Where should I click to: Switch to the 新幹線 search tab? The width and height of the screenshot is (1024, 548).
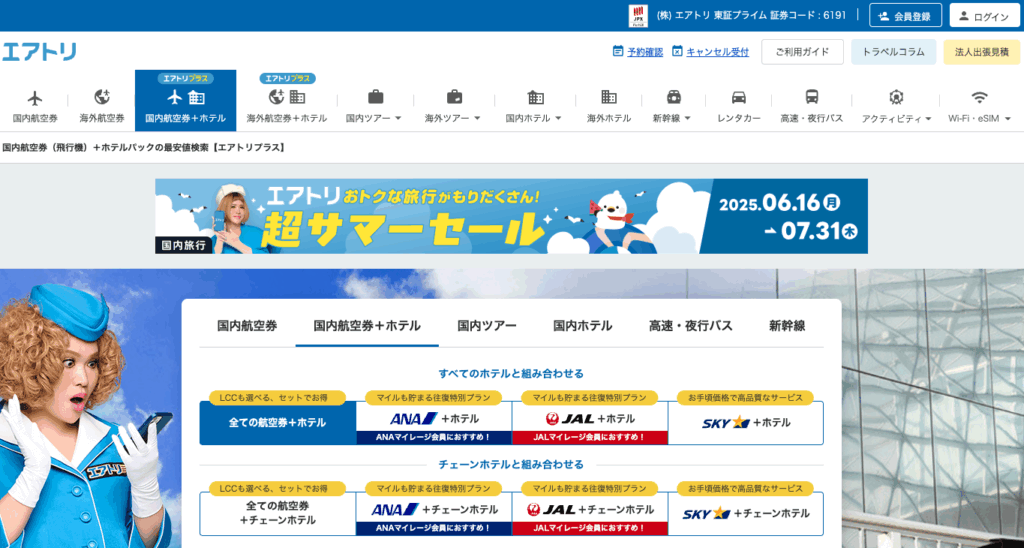pyautogui.click(x=787, y=325)
